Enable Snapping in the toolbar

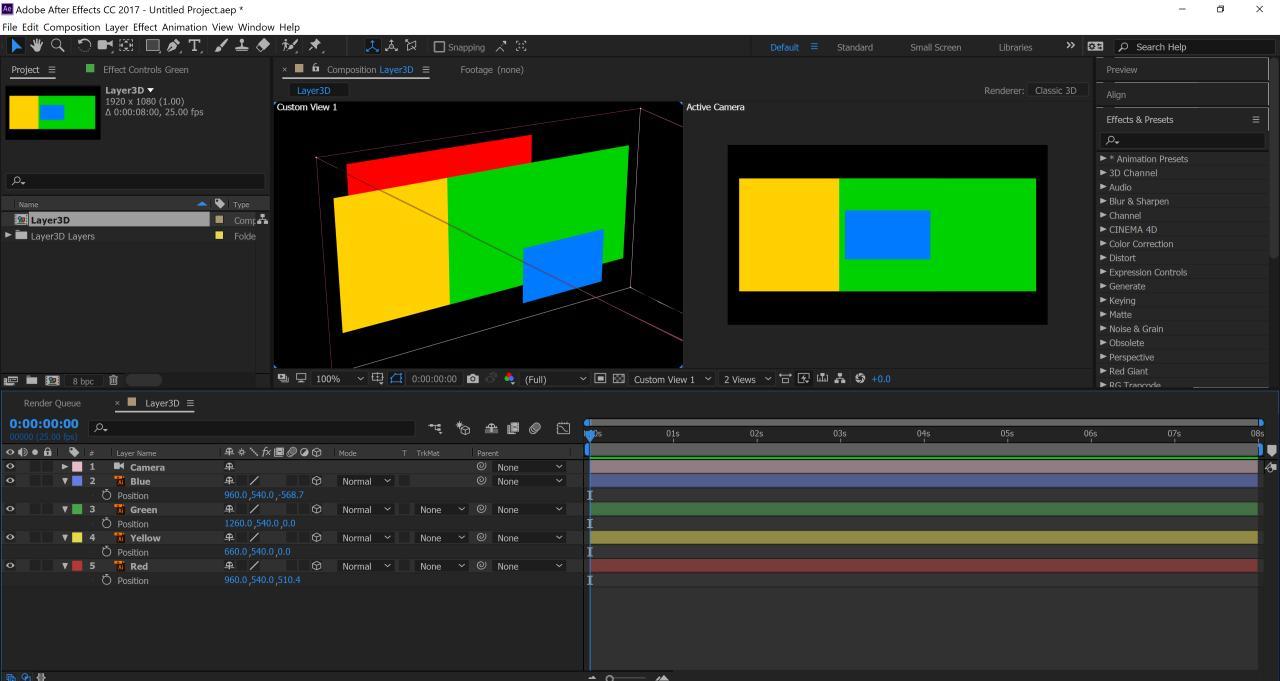pyautogui.click(x=438, y=46)
